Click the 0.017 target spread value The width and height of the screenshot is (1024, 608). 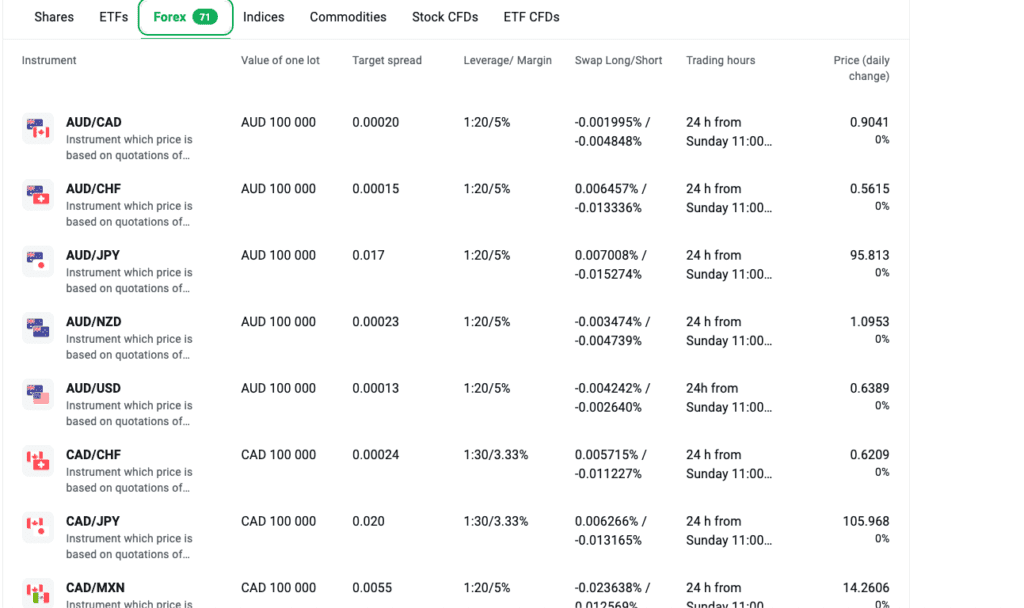(x=368, y=255)
